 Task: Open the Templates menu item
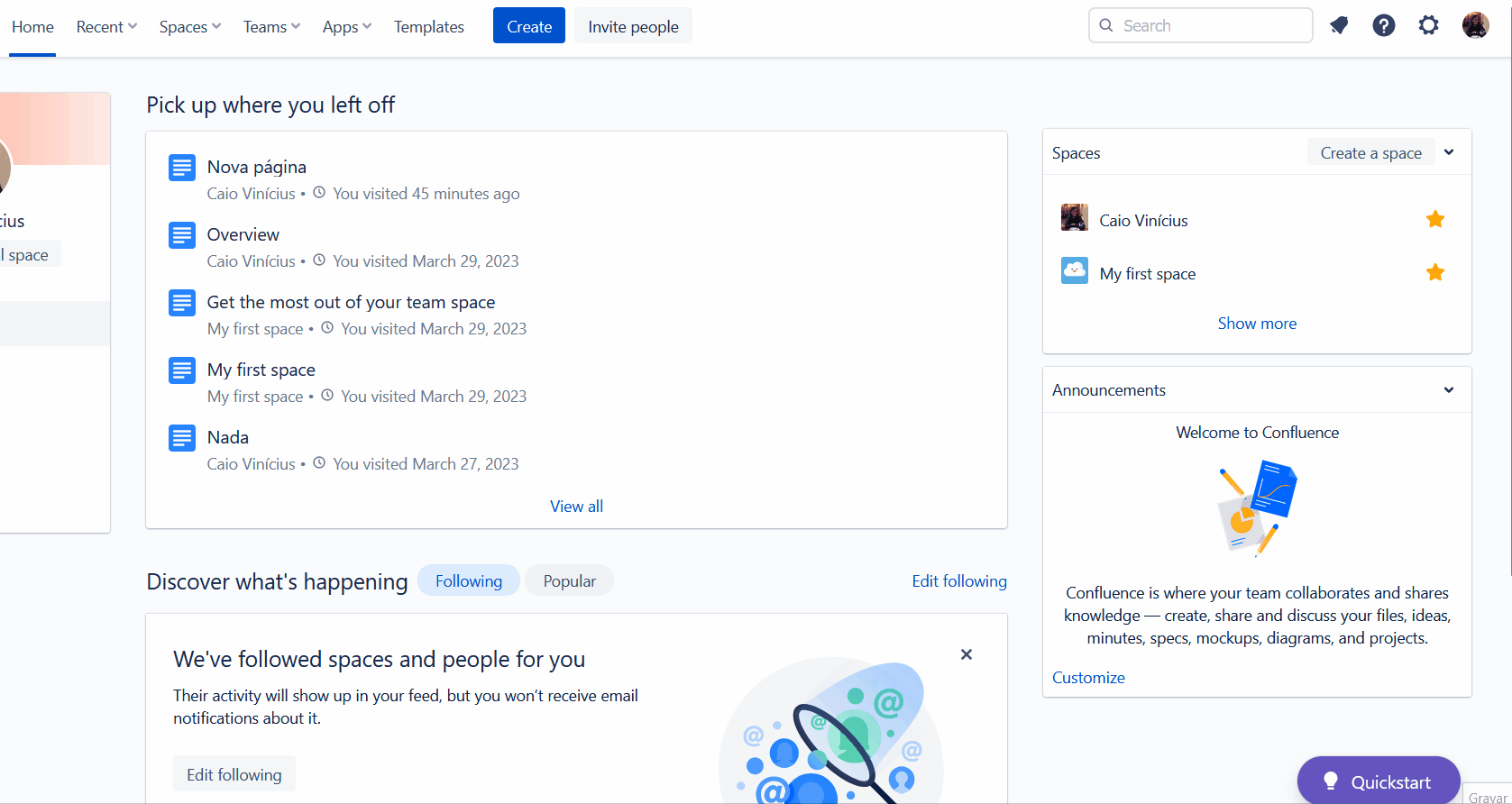[429, 27]
